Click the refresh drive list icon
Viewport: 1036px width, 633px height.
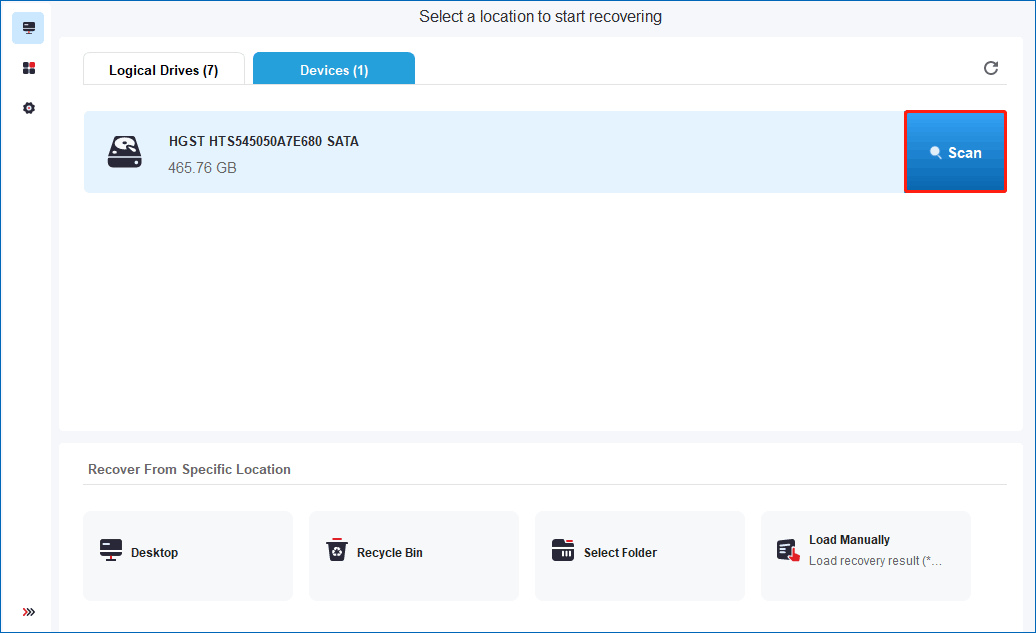(x=990, y=68)
